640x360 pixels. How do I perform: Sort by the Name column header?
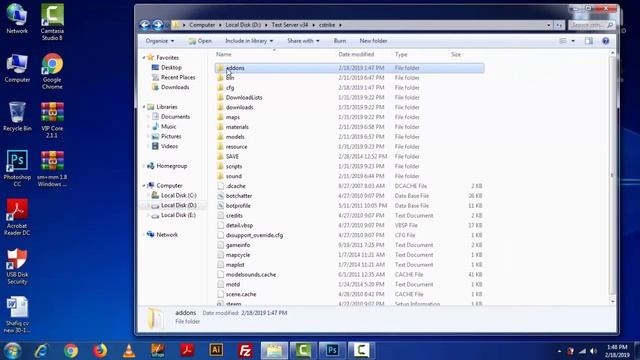(x=224, y=54)
